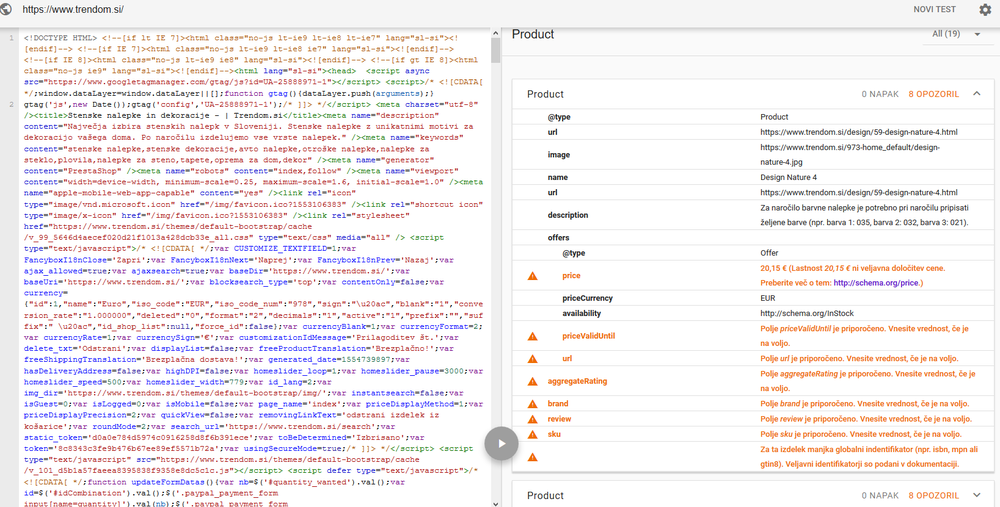This screenshot has height=507, width=1000.
Task: Click 8 OPOZORIL in second Product card
Action: (934, 496)
